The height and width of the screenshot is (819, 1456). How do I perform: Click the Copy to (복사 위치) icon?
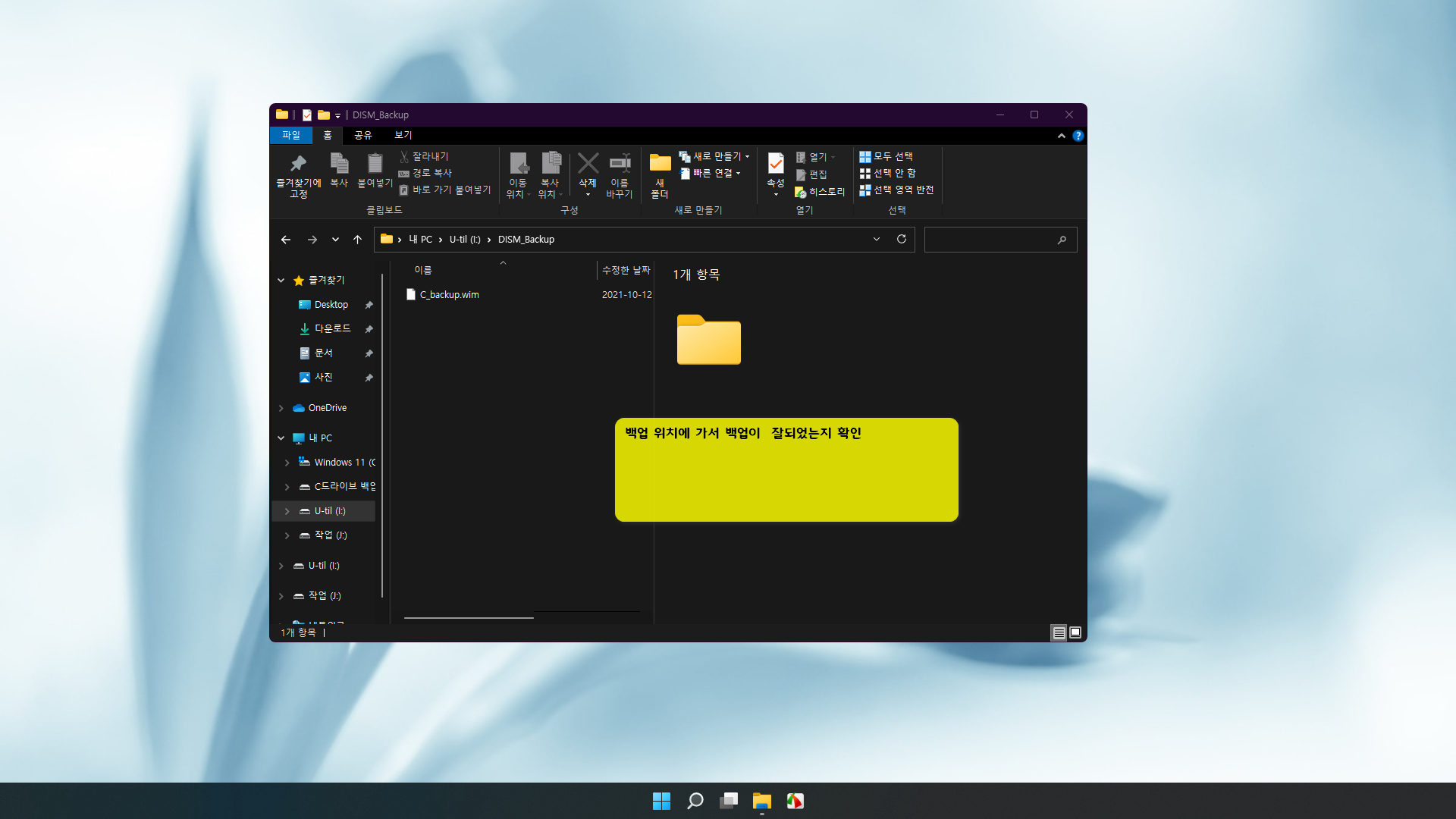(x=551, y=163)
